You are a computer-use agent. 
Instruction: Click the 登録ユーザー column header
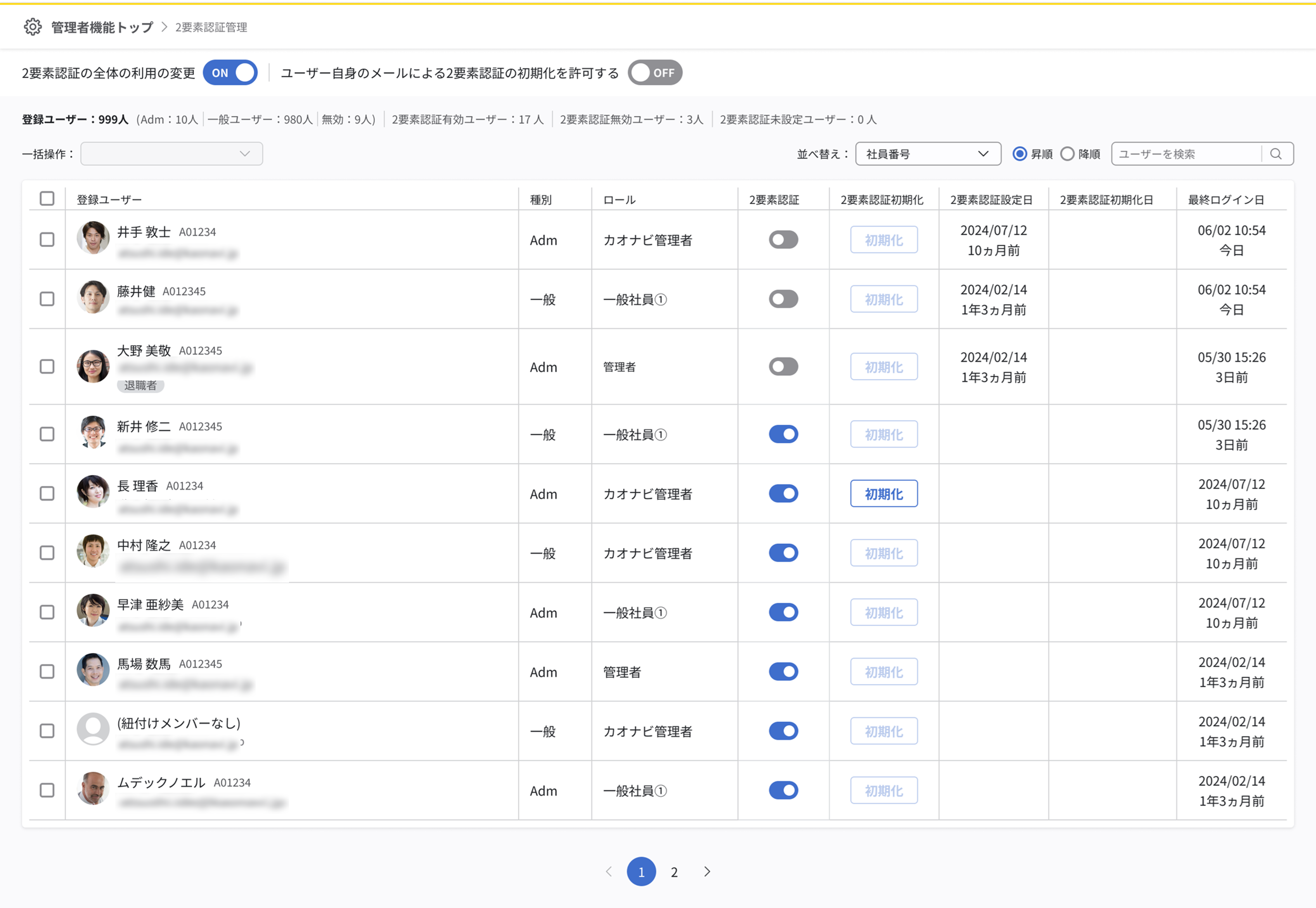point(109,200)
